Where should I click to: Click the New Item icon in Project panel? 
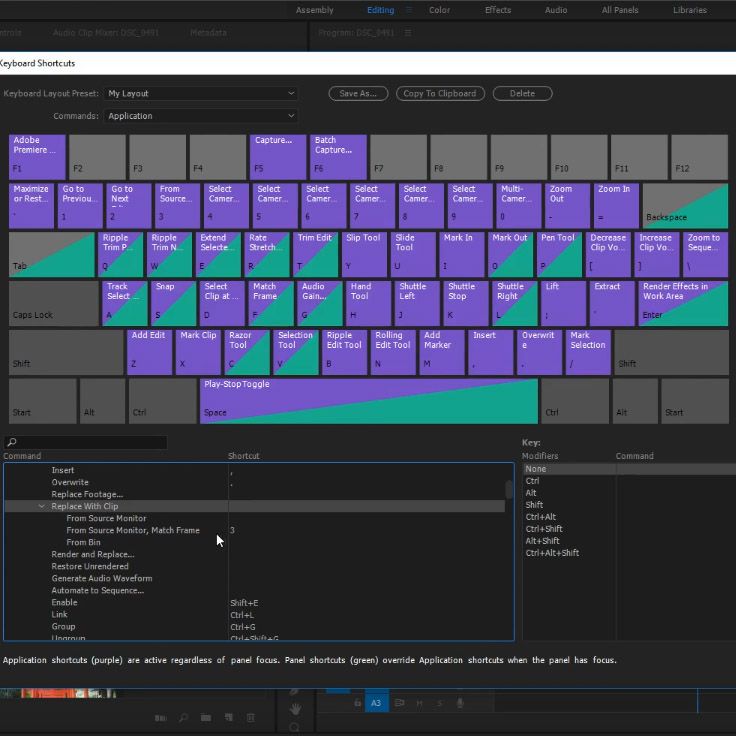tap(229, 717)
